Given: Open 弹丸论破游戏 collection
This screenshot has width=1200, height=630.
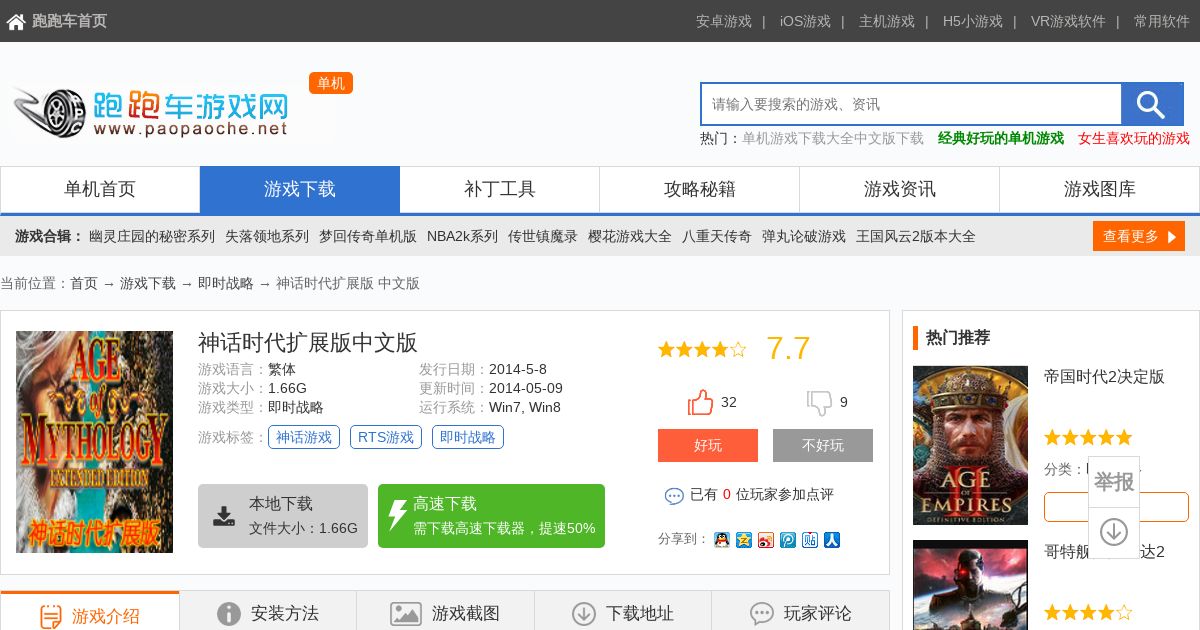Looking at the screenshot, I should [804, 236].
